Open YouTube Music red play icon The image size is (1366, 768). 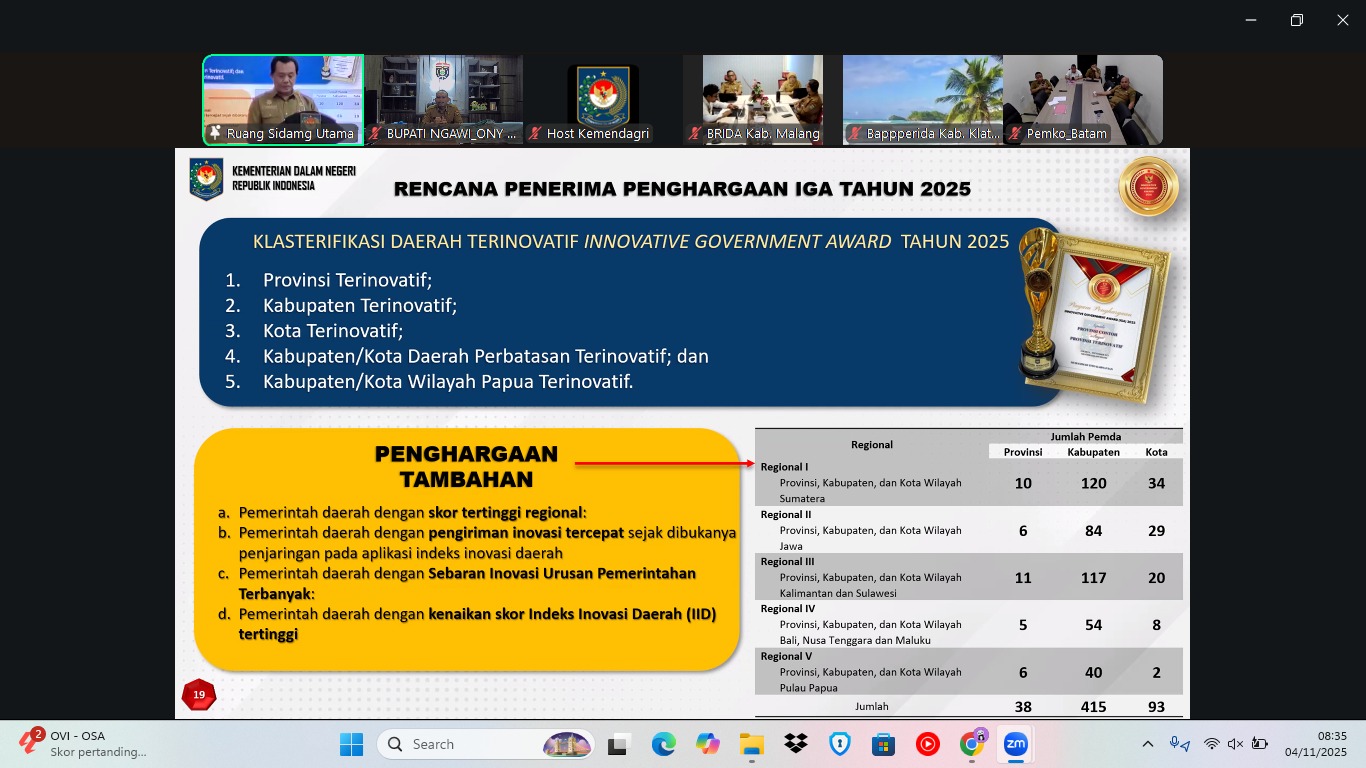click(x=927, y=744)
